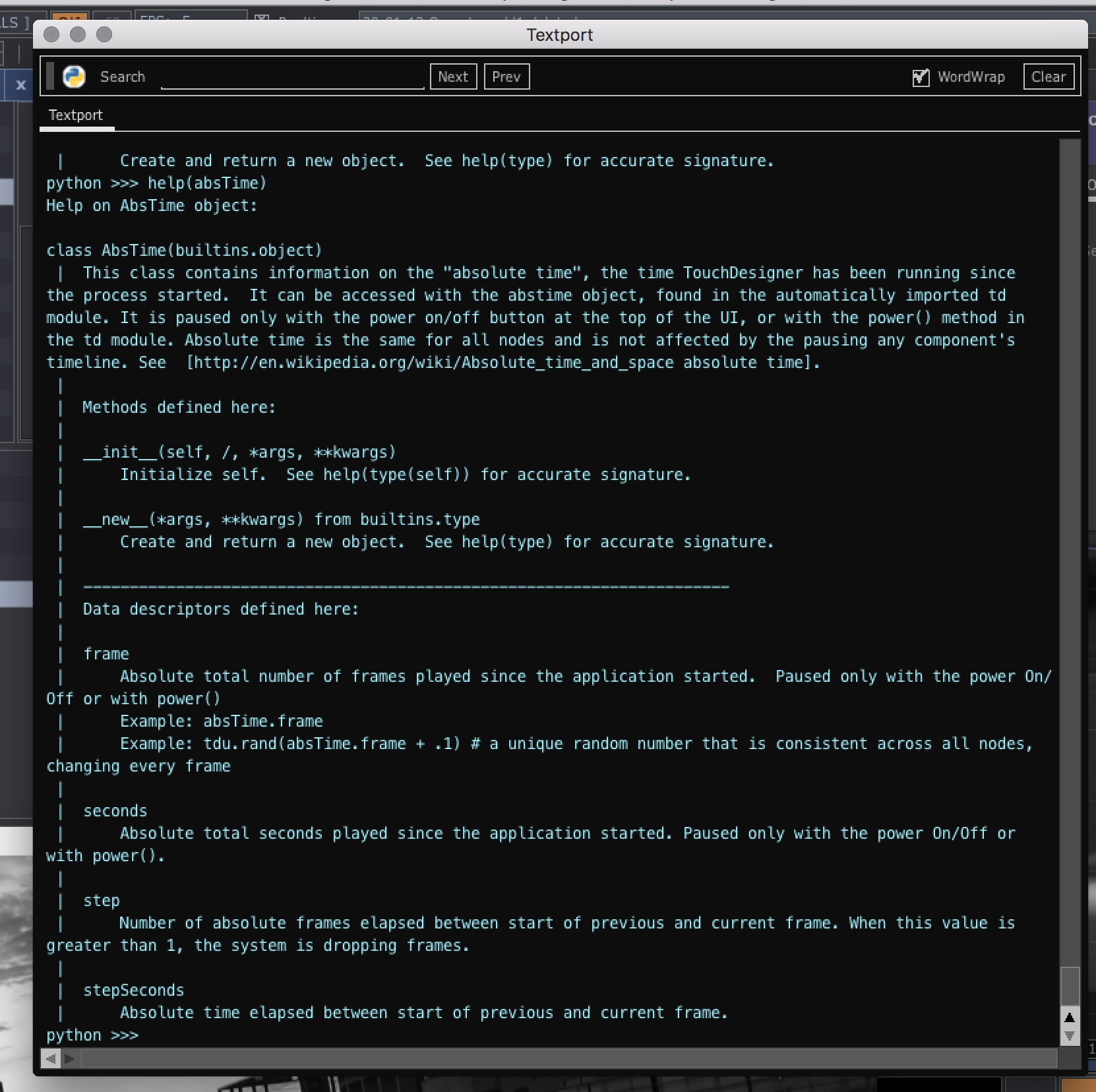Click Next to jump to the next search match

pos(453,76)
